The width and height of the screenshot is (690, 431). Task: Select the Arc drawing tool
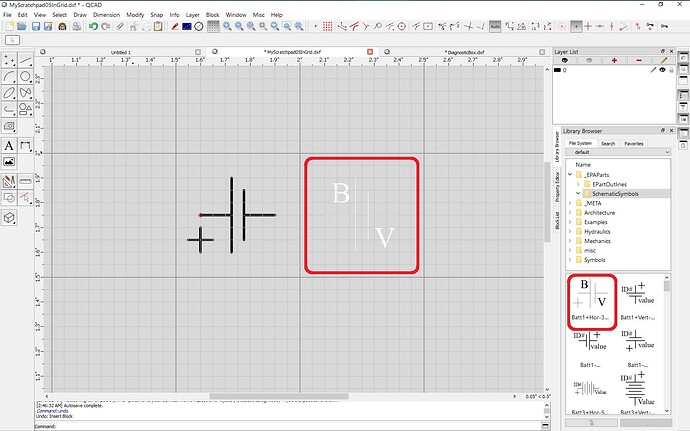[x=9, y=77]
